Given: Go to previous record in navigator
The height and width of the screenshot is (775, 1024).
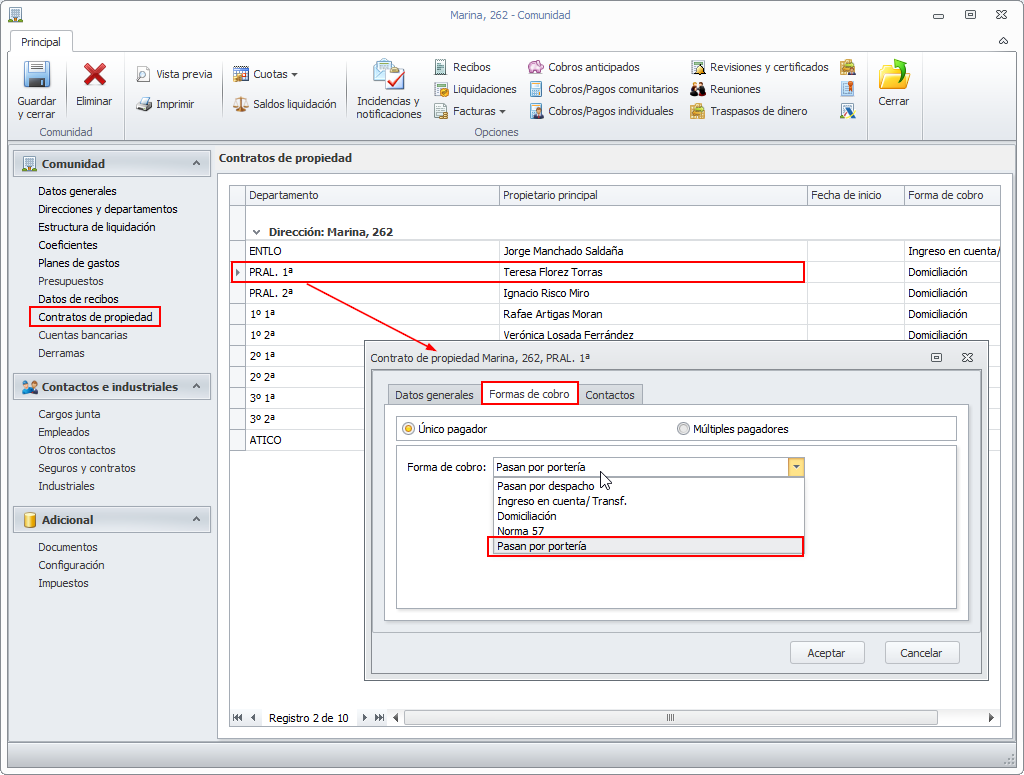Looking at the screenshot, I should click(x=253, y=718).
